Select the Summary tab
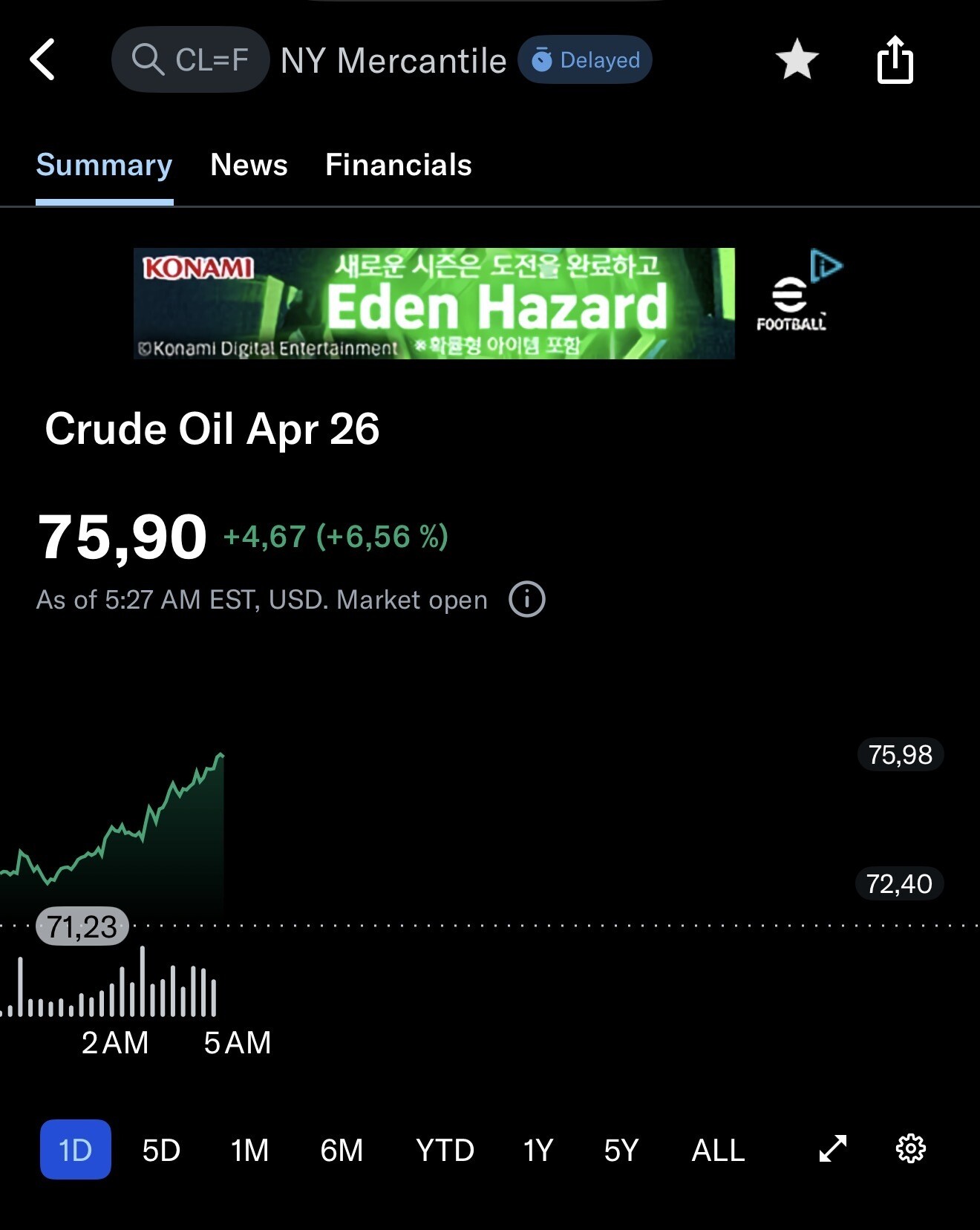The image size is (980, 1230). click(x=104, y=165)
